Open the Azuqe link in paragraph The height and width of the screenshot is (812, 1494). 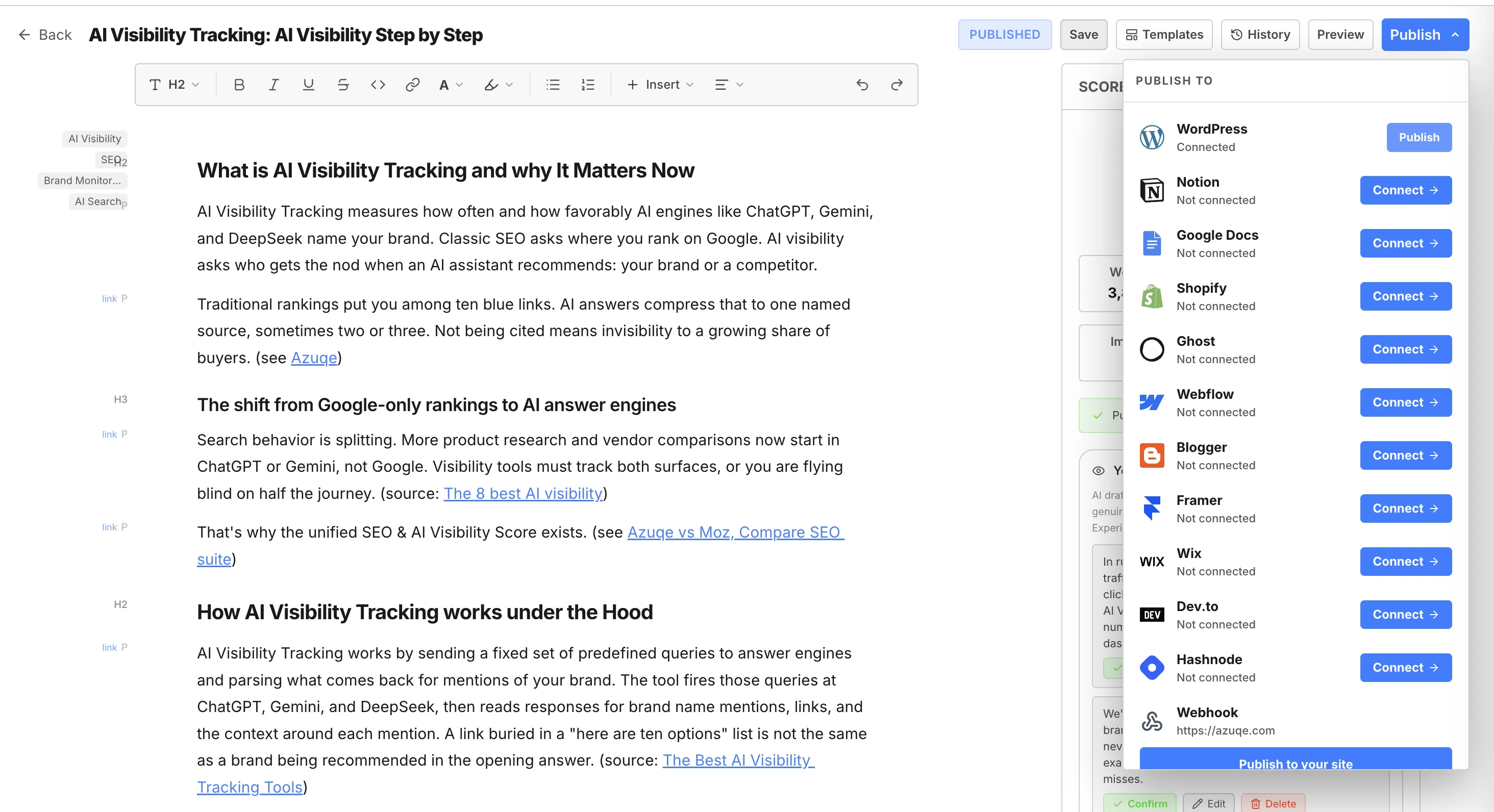tap(314, 358)
